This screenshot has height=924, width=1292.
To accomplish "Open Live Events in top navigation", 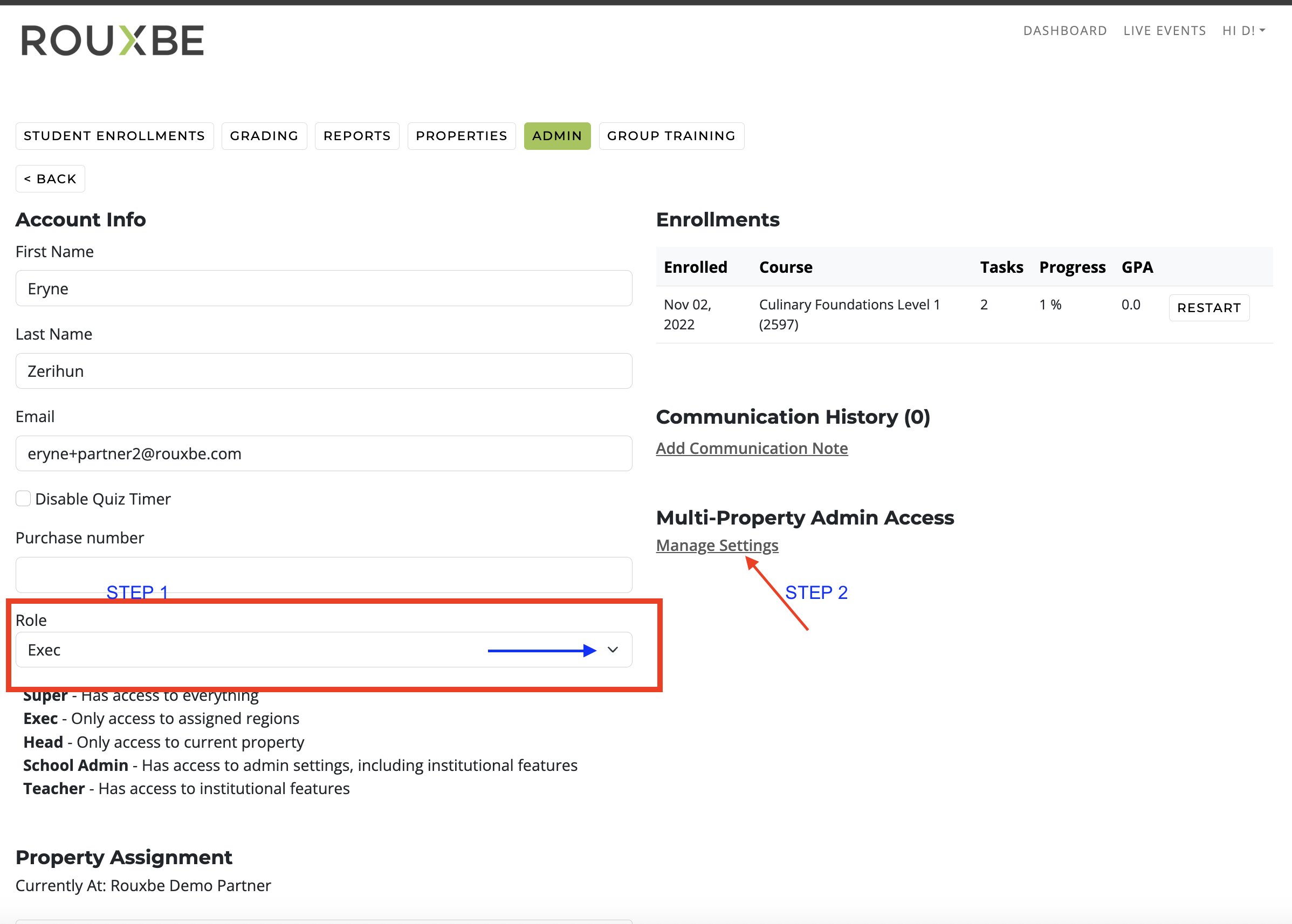I will pyautogui.click(x=1165, y=31).
